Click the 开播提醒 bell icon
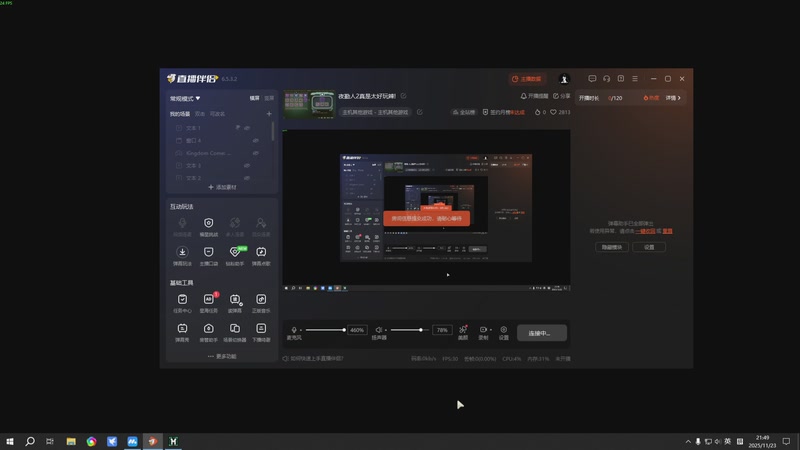 [523, 96]
